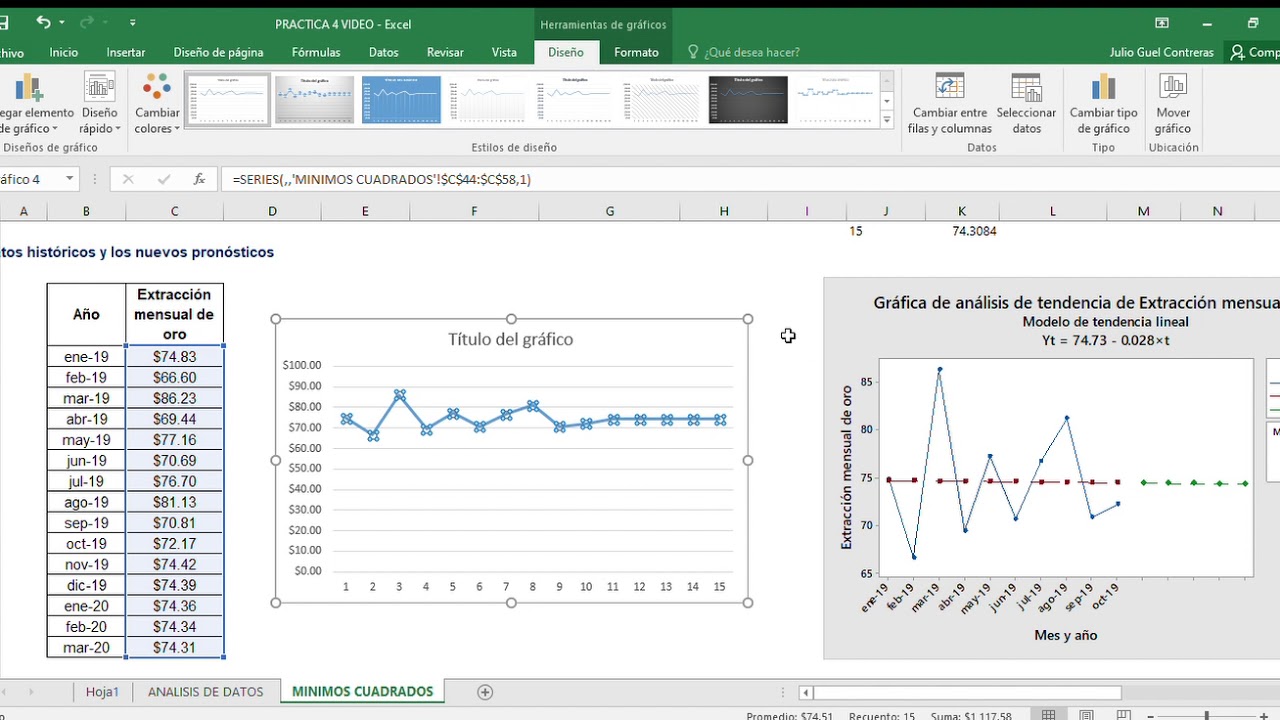Open Cambiar colores palette menu
Screen dimensions: 1280x720
click(x=157, y=103)
